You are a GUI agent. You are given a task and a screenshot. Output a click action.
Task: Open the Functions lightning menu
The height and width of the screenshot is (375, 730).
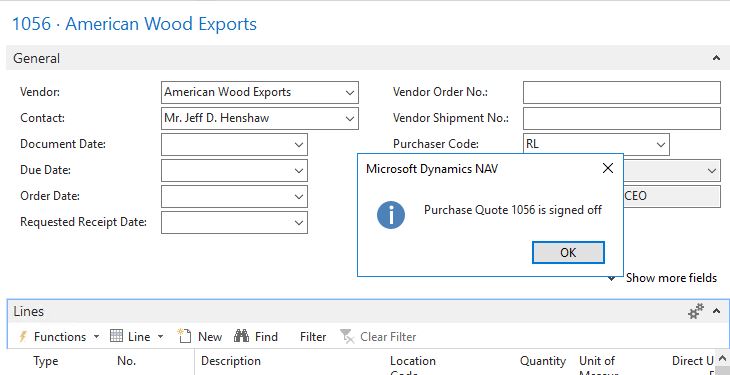tap(59, 336)
